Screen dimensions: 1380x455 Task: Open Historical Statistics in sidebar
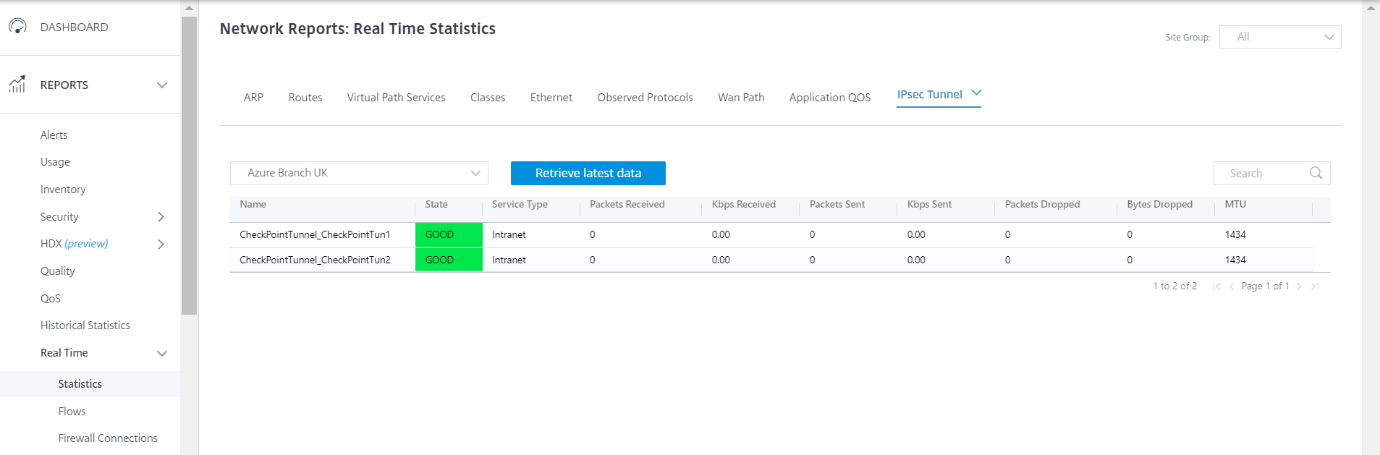click(85, 325)
